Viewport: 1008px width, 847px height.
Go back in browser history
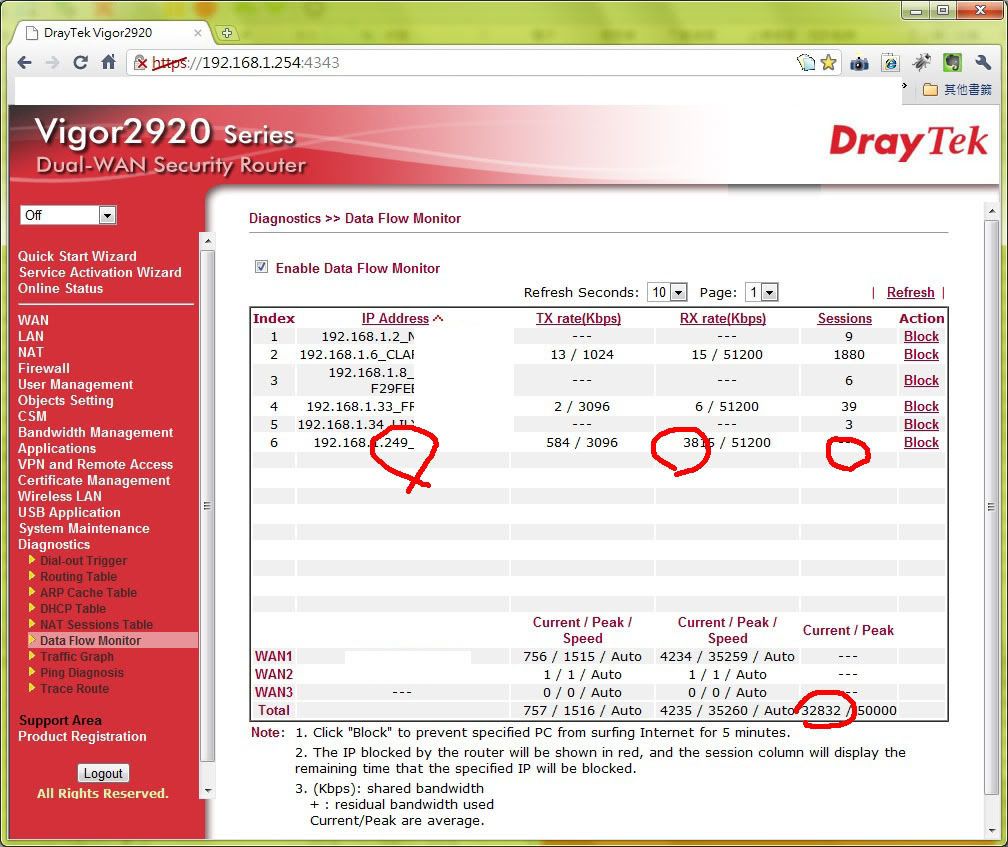pos(24,62)
